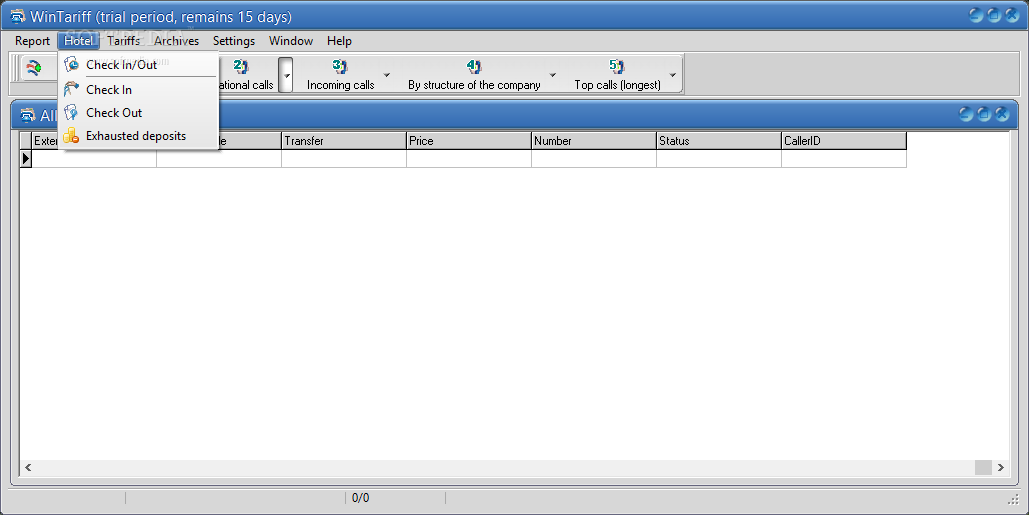Viewport: 1029px width, 515px height.
Task: Open the Window menu
Action: [x=291, y=41]
